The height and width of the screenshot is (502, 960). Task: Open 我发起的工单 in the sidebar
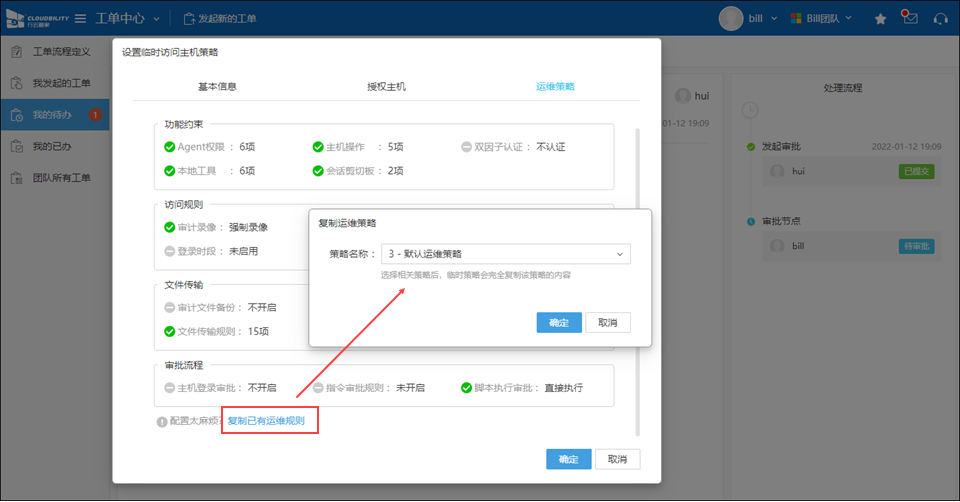[x=61, y=83]
